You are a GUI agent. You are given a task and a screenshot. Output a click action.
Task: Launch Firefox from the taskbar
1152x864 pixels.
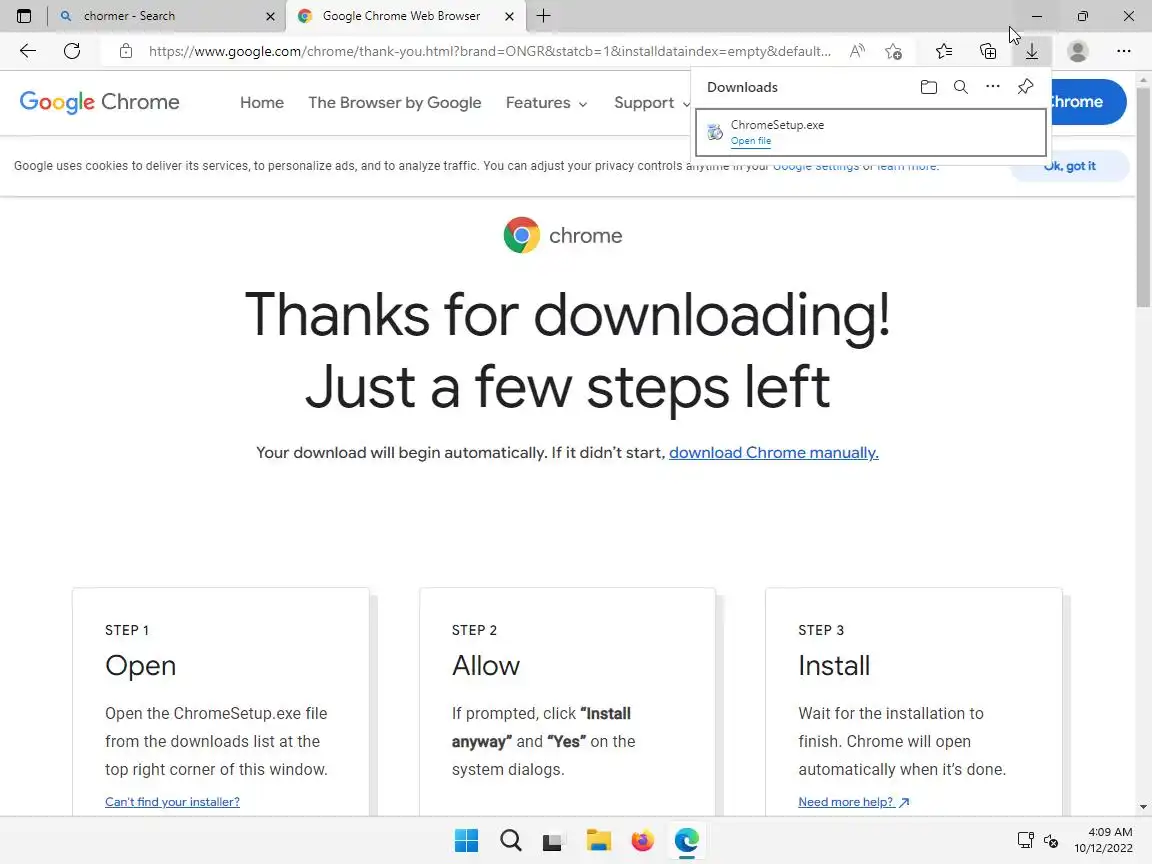click(642, 840)
